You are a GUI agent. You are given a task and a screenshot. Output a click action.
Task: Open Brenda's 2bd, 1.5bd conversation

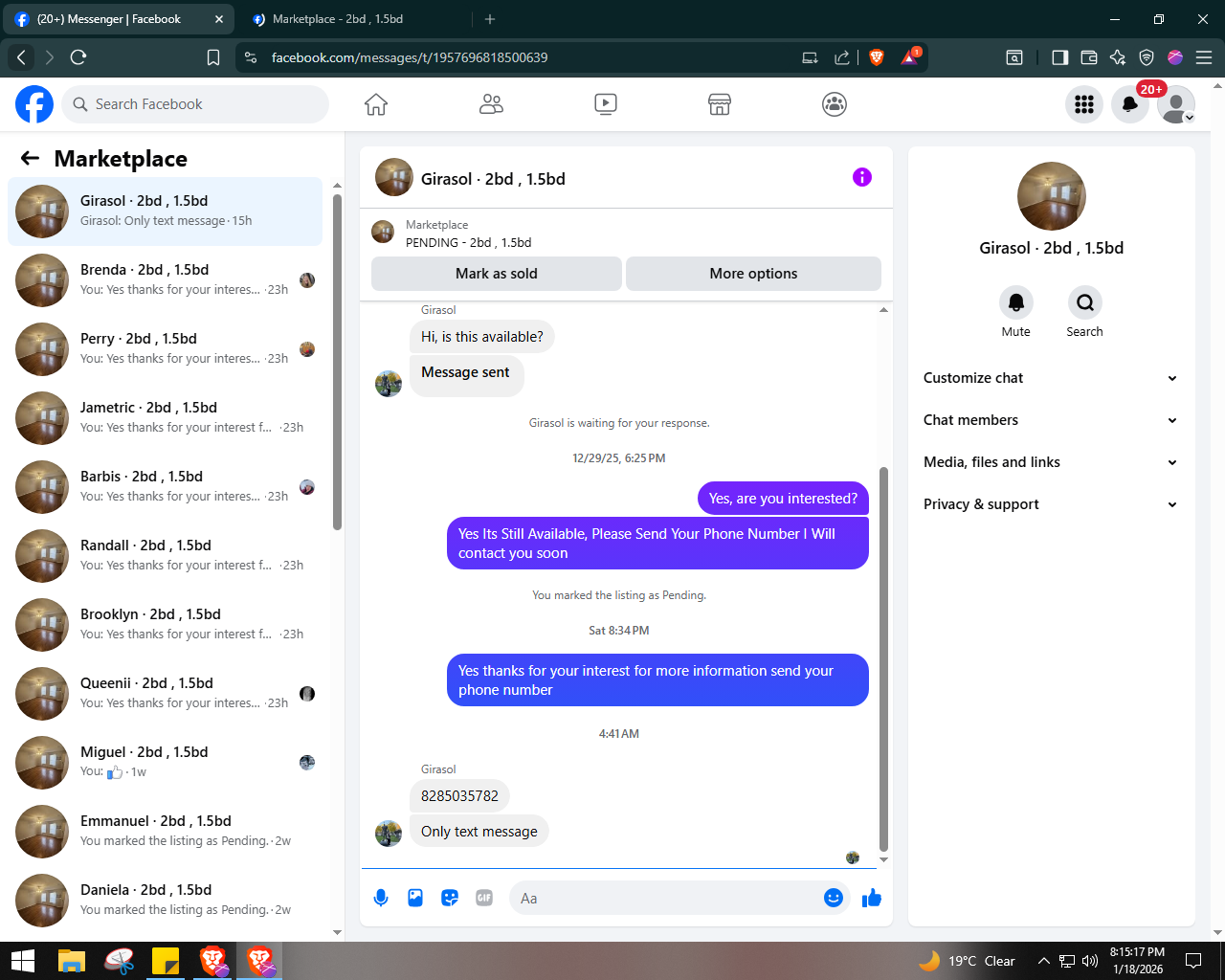(x=165, y=280)
